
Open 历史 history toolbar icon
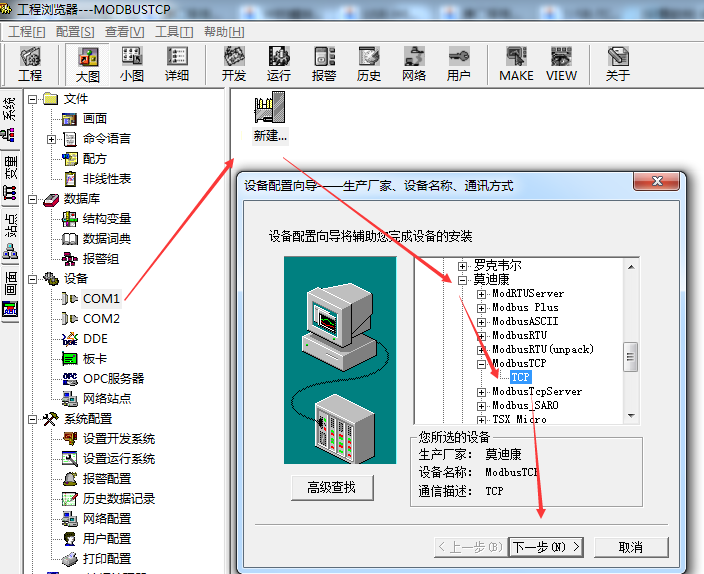click(x=369, y=64)
